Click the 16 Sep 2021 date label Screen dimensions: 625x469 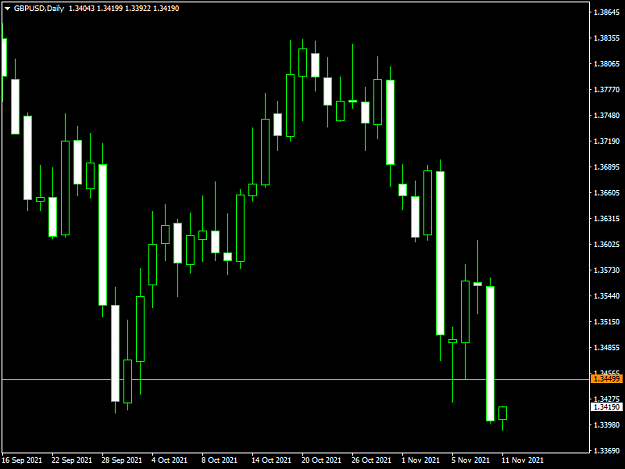(22, 460)
